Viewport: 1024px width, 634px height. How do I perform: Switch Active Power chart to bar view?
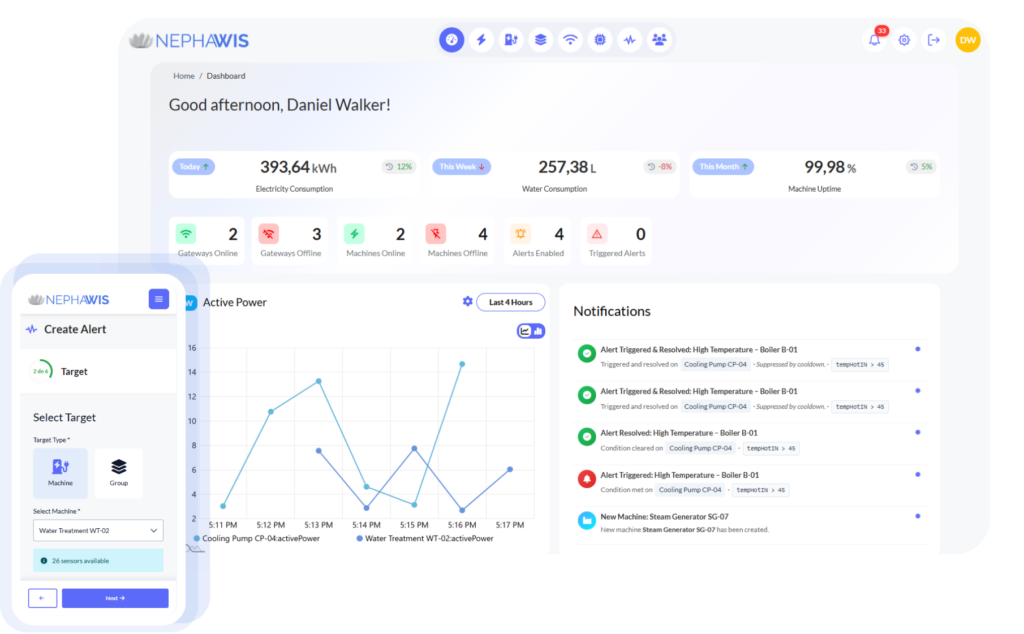tap(538, 331)
